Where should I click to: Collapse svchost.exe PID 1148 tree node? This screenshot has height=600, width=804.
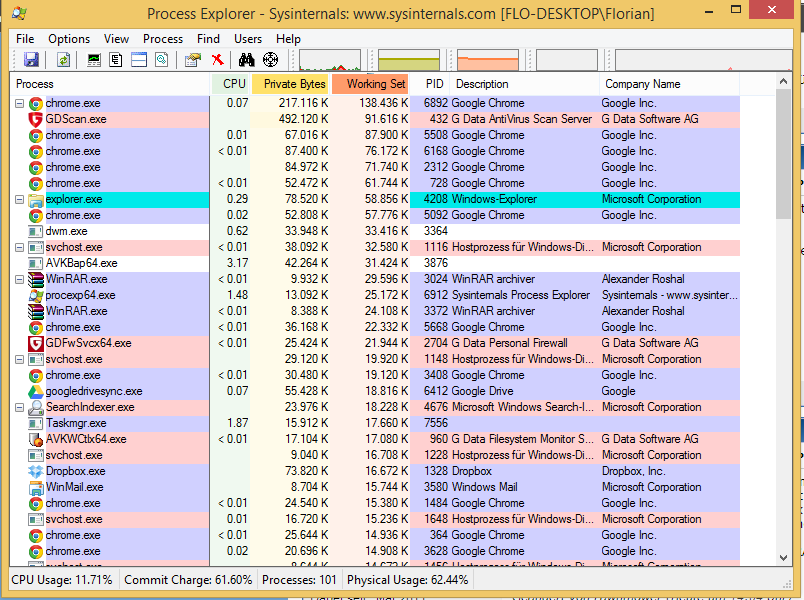[19, 359]
